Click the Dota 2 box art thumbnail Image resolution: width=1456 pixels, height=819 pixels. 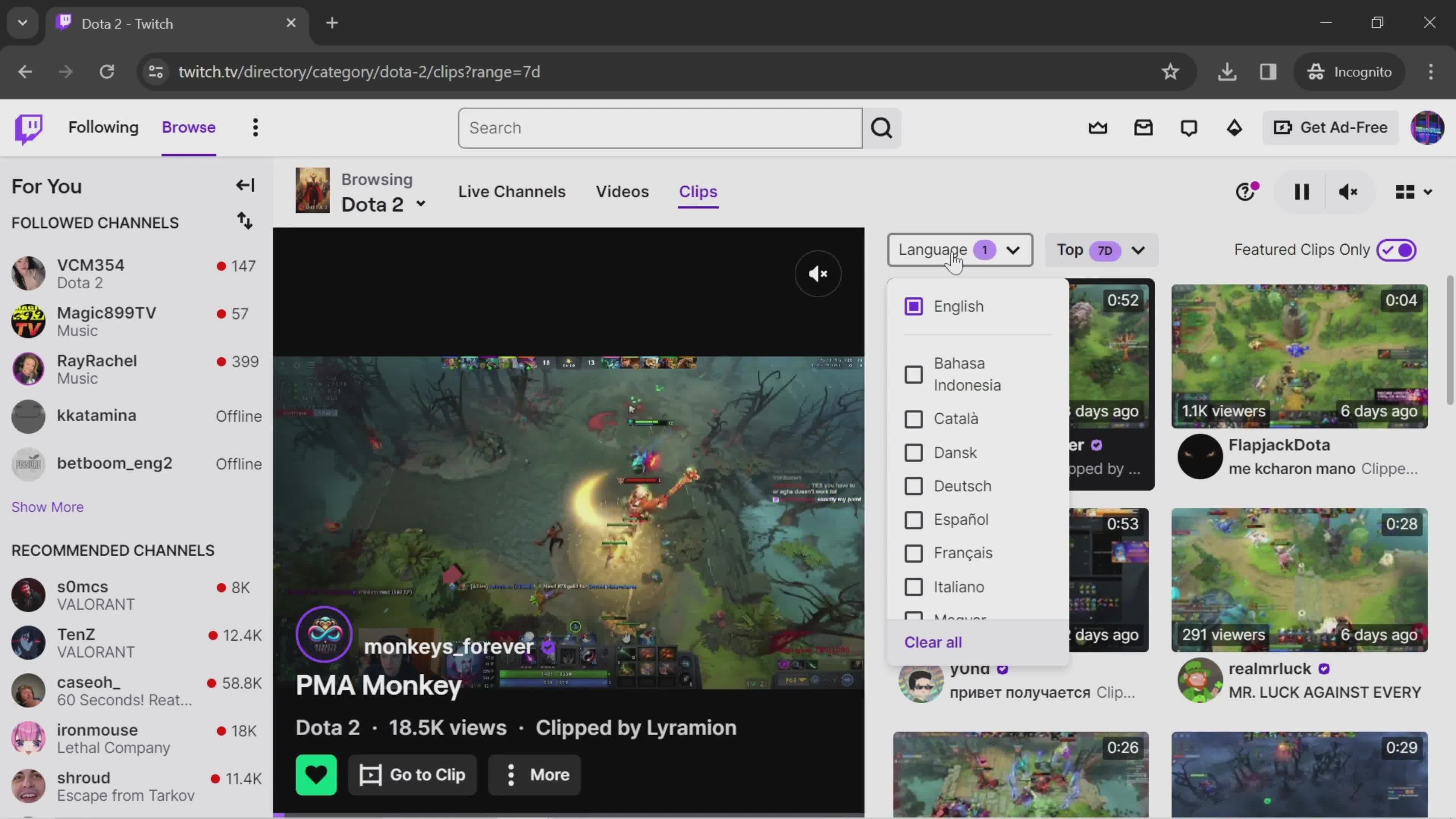point(312,190)
